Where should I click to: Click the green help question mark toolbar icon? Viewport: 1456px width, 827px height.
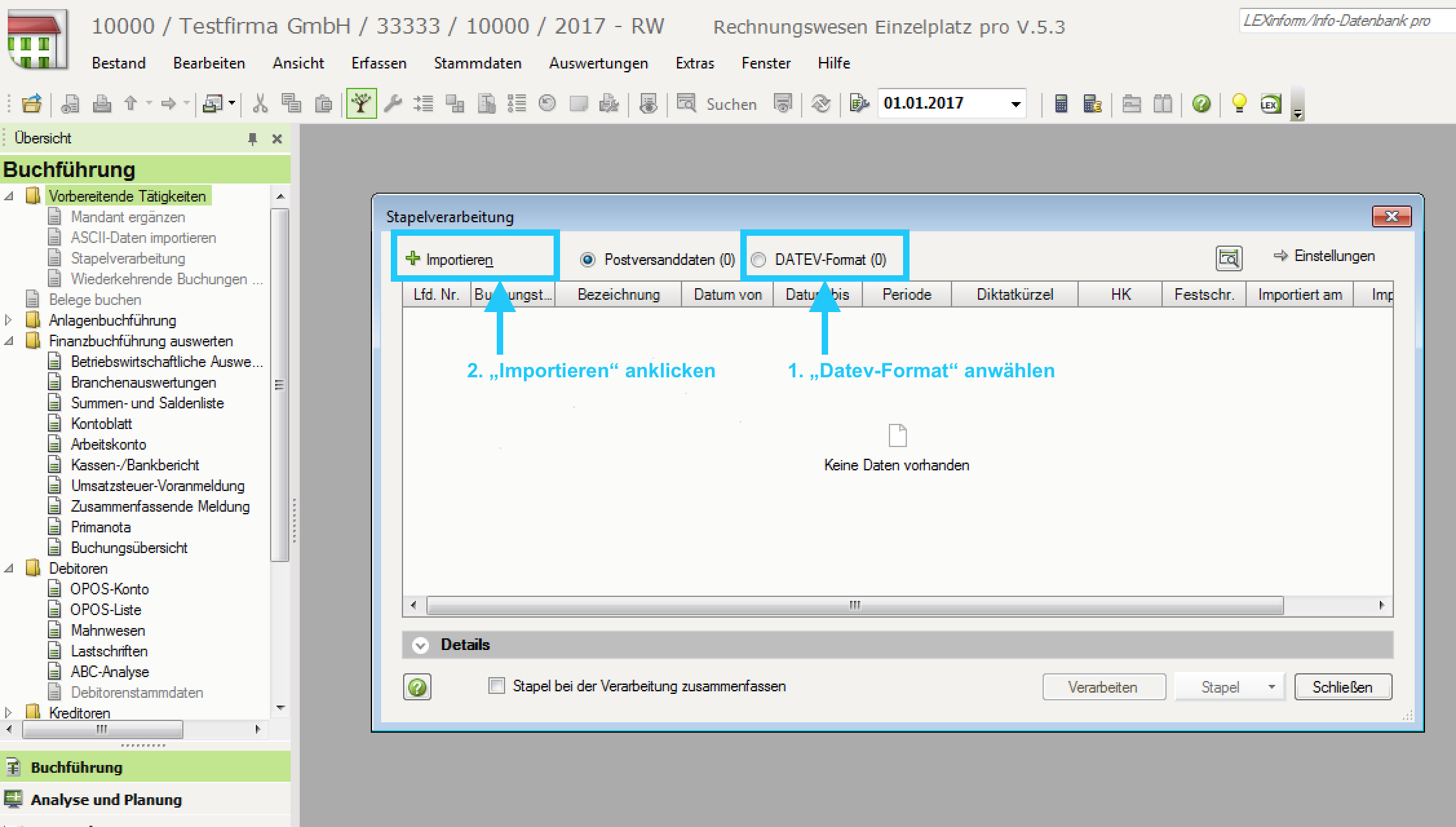[1201, 103]
